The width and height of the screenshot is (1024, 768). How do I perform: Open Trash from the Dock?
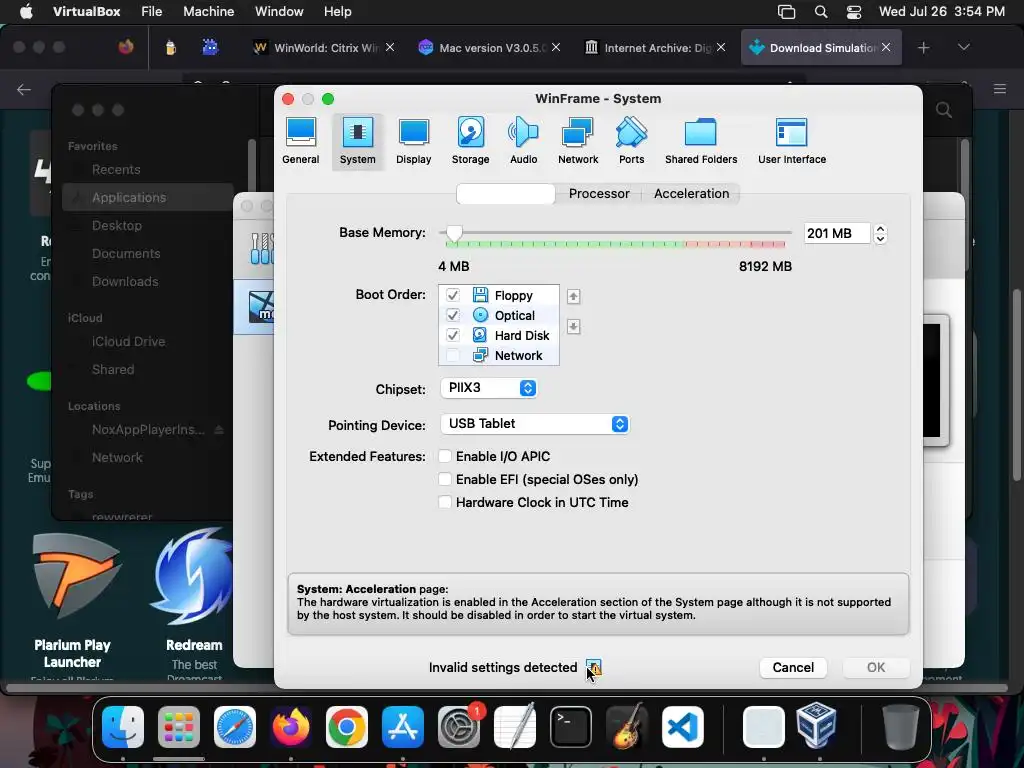pos(901,727)
